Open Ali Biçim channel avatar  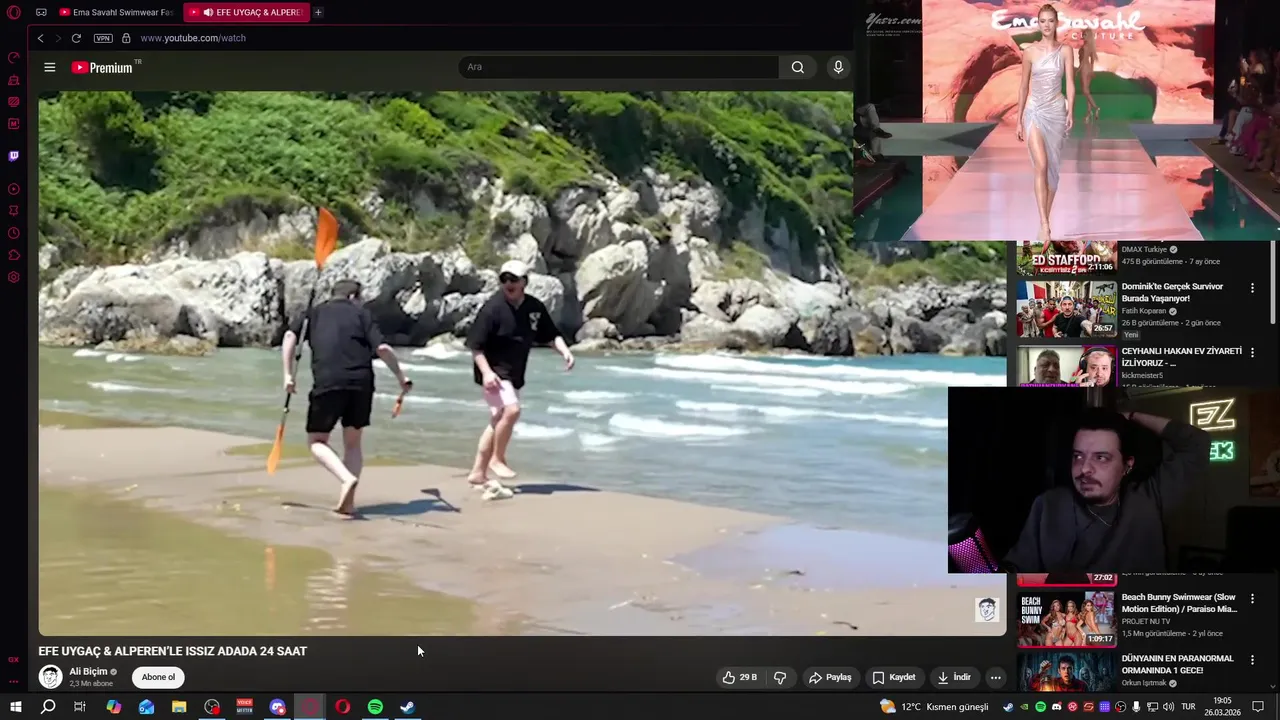(x=50, y=677)
